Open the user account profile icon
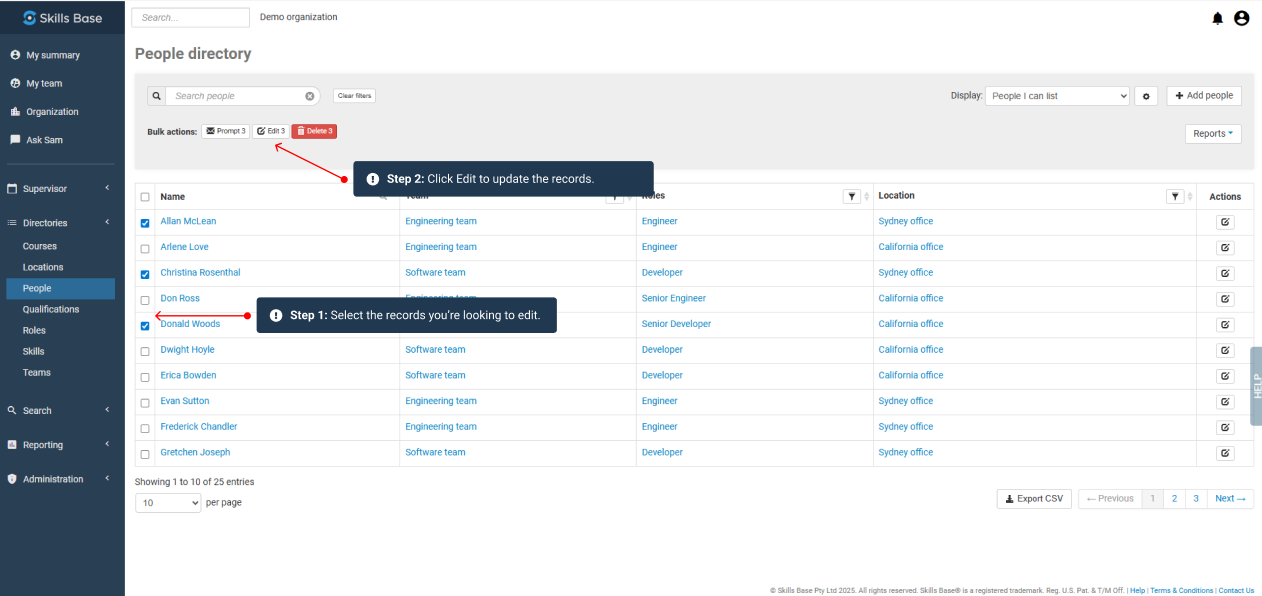The height and width of the screenshot is (596, 1262). [x=1241, y=18]
